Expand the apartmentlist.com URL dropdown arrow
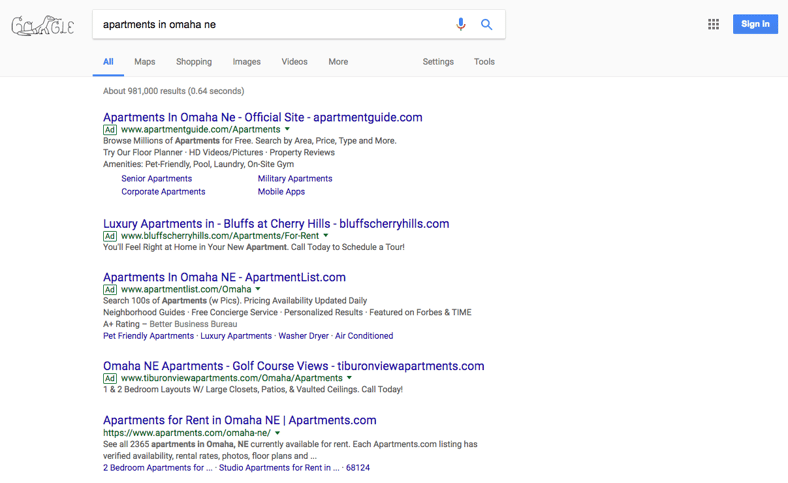 [258, 289]
